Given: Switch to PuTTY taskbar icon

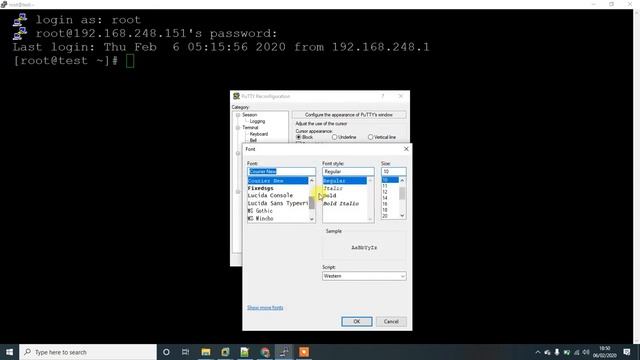Looking at the screenshot, I should [x=284, y=352].
